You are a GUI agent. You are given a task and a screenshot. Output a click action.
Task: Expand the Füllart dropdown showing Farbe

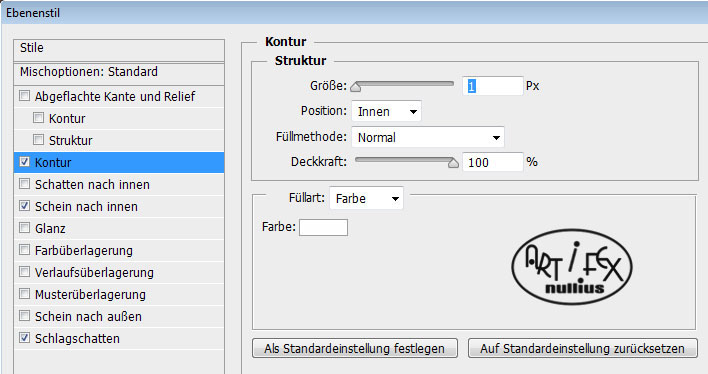[x=366, y=198]
